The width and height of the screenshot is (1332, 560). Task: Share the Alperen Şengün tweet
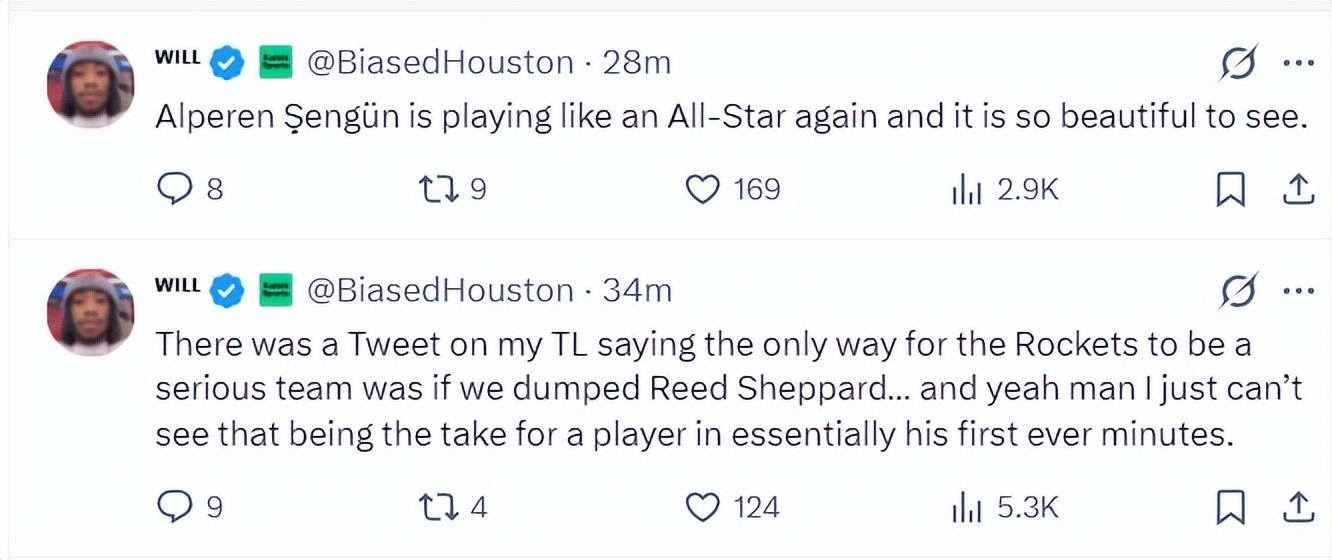point(1296,189)
